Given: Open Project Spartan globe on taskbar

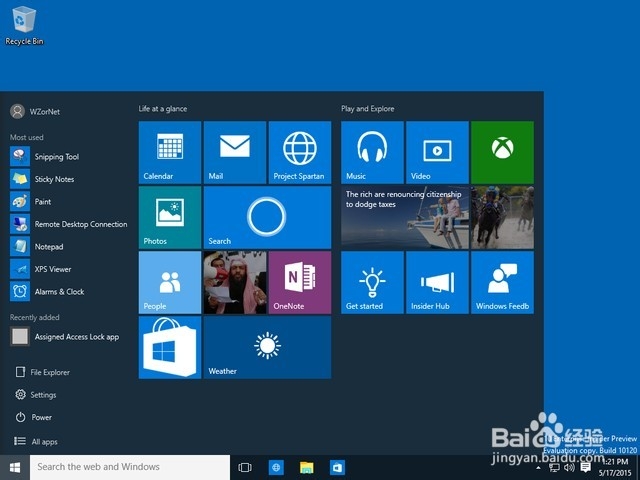Looking at the screenshot, I should pyautogui.click(x=276, y=467).
